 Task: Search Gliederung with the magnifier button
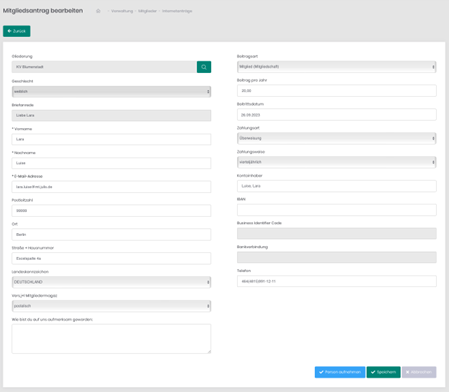tap(204, 67)
